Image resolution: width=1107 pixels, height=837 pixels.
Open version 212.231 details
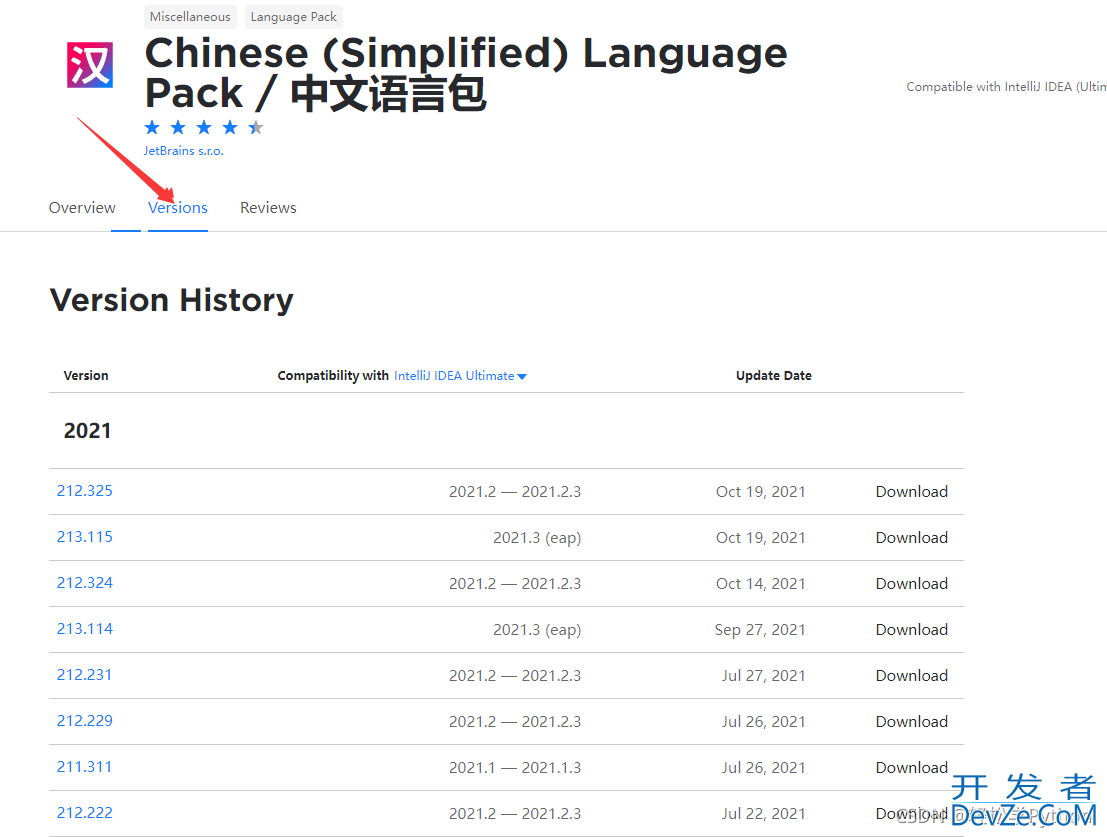(x=84, y=675)
